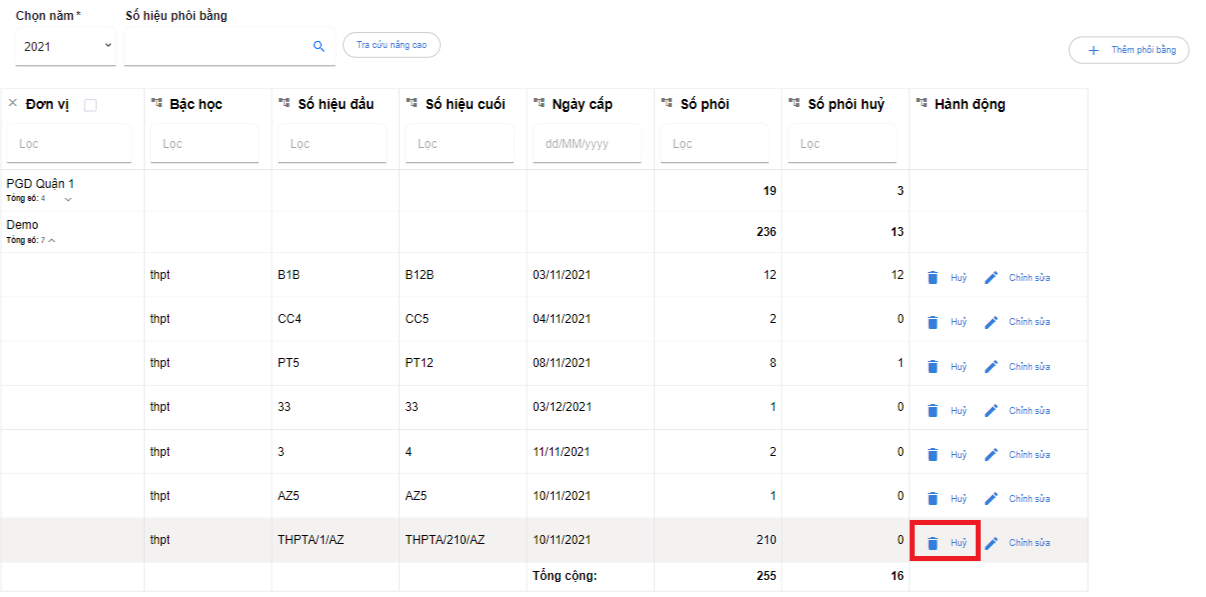Click the Thêm phôi bằng button

1129,50
